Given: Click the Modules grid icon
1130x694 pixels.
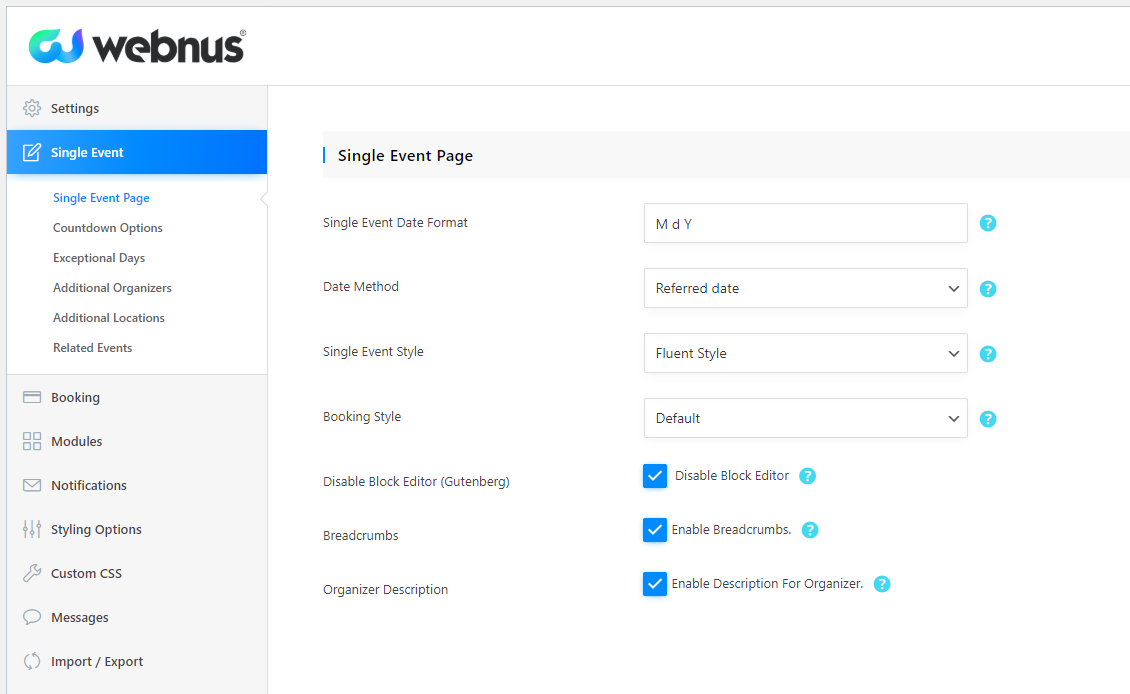Looking at the screenshot, I should click(32, 441).
